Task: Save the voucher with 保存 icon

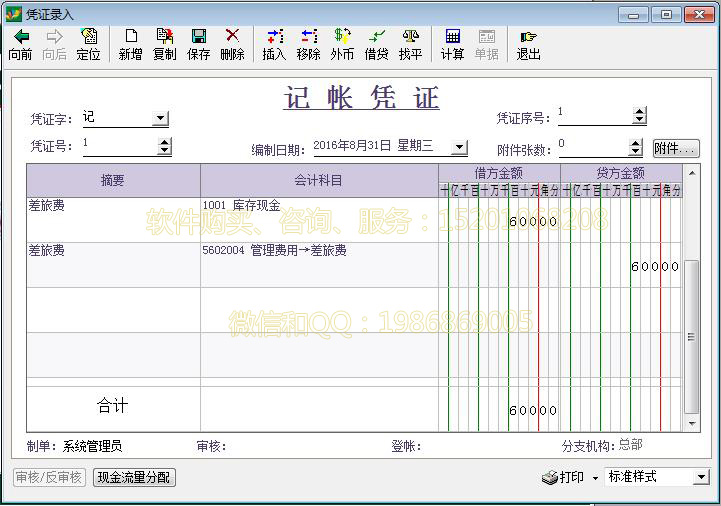Action: [198, 37]
